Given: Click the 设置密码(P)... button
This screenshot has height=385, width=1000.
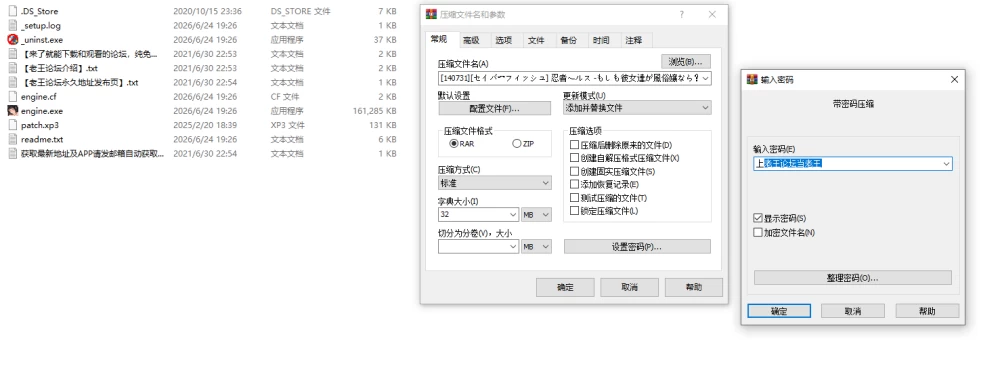Looking at the screenshot, I should click(637, 247).
